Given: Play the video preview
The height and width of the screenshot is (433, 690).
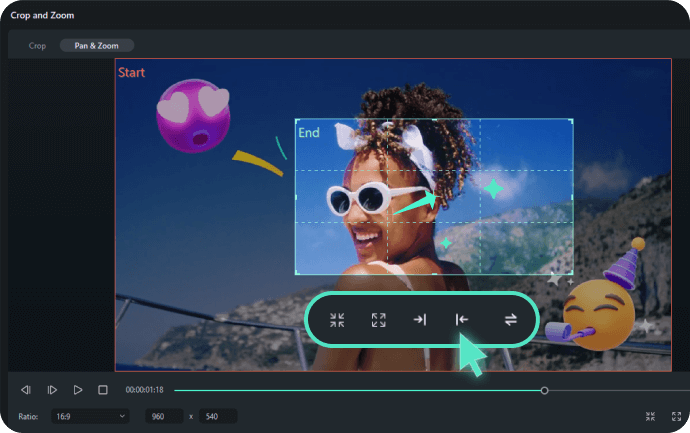Looking at the screenshot, I should pos(78,390).
